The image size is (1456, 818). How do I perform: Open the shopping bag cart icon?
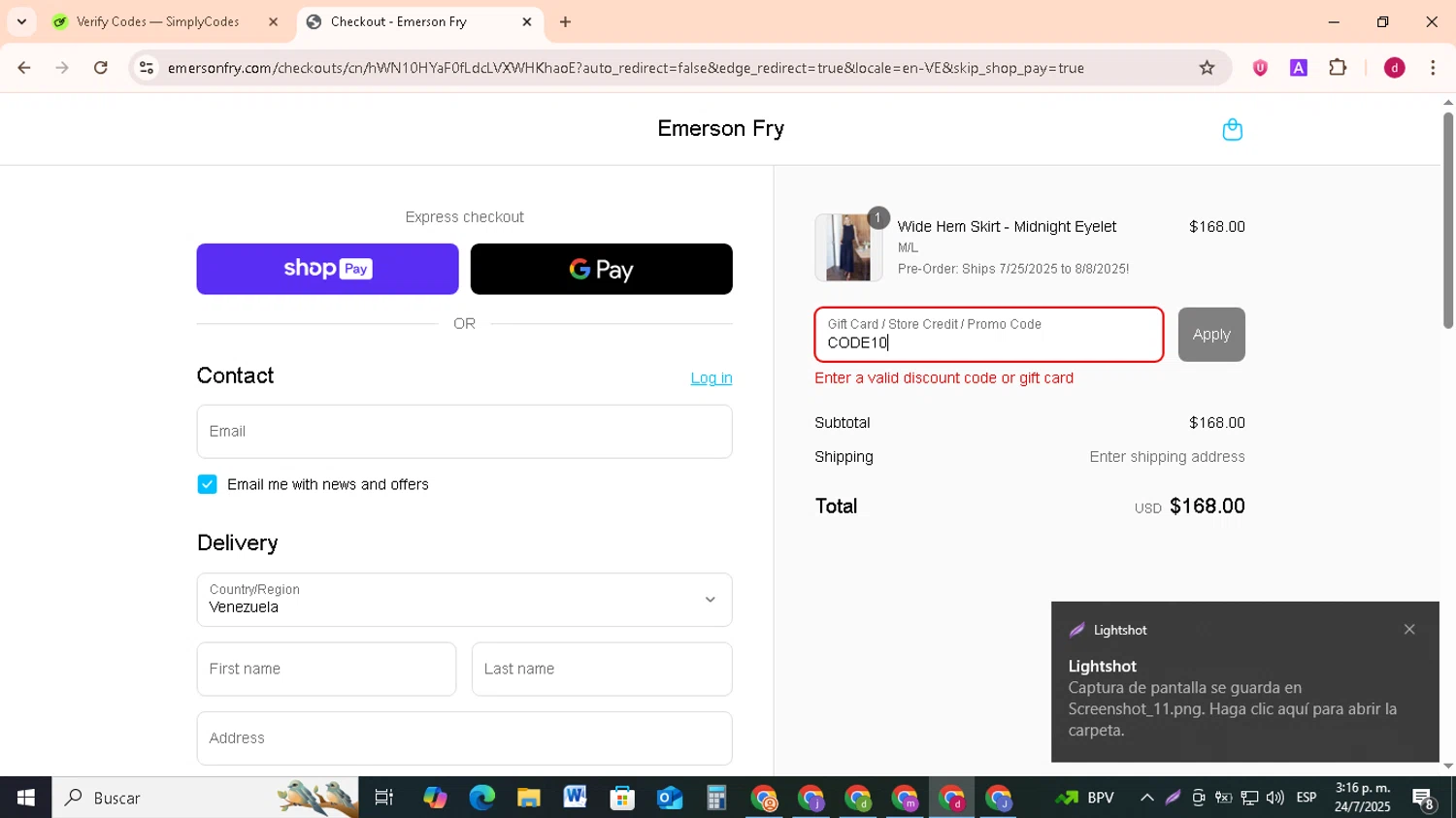pos(1232,130)
